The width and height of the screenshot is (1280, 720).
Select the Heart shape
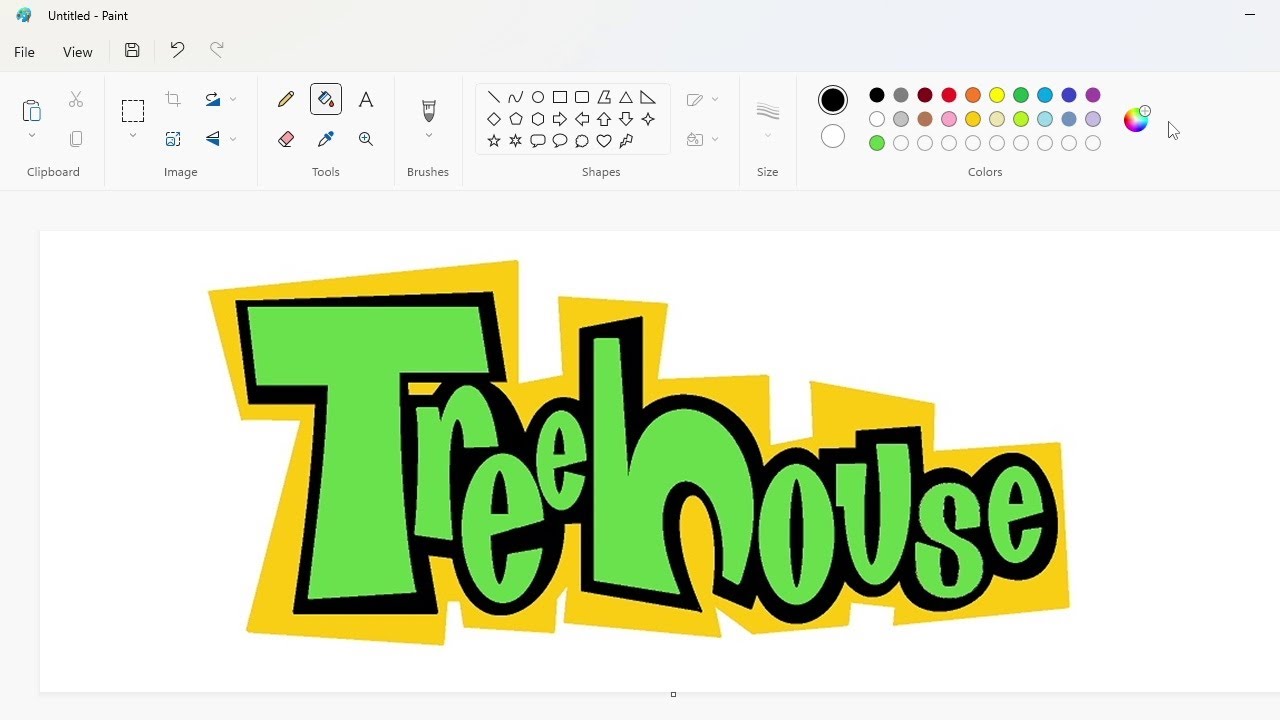[604, 141]
